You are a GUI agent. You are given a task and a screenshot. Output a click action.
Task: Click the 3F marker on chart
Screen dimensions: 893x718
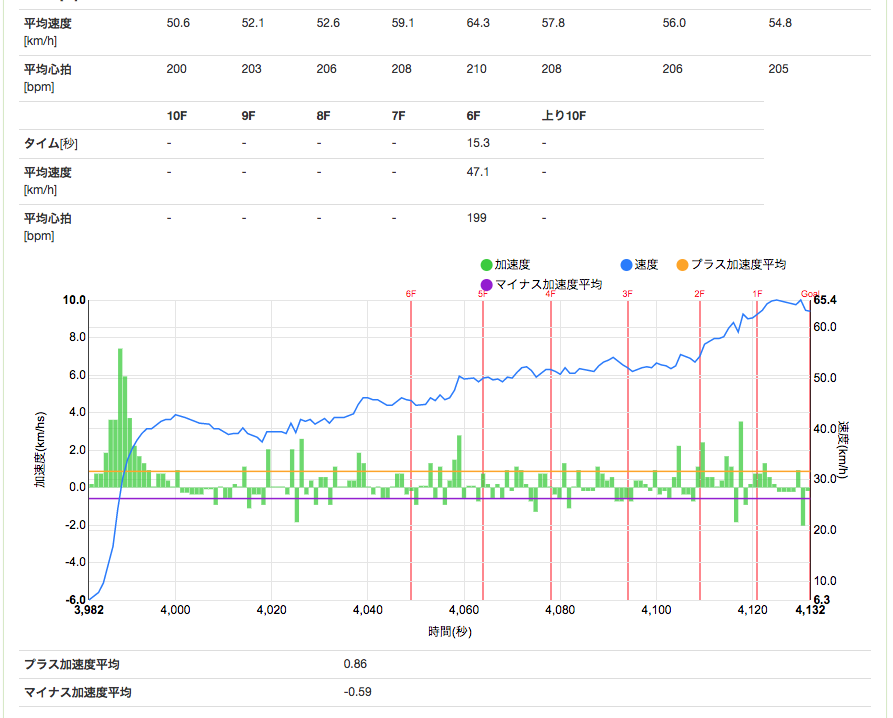(628, 294)
